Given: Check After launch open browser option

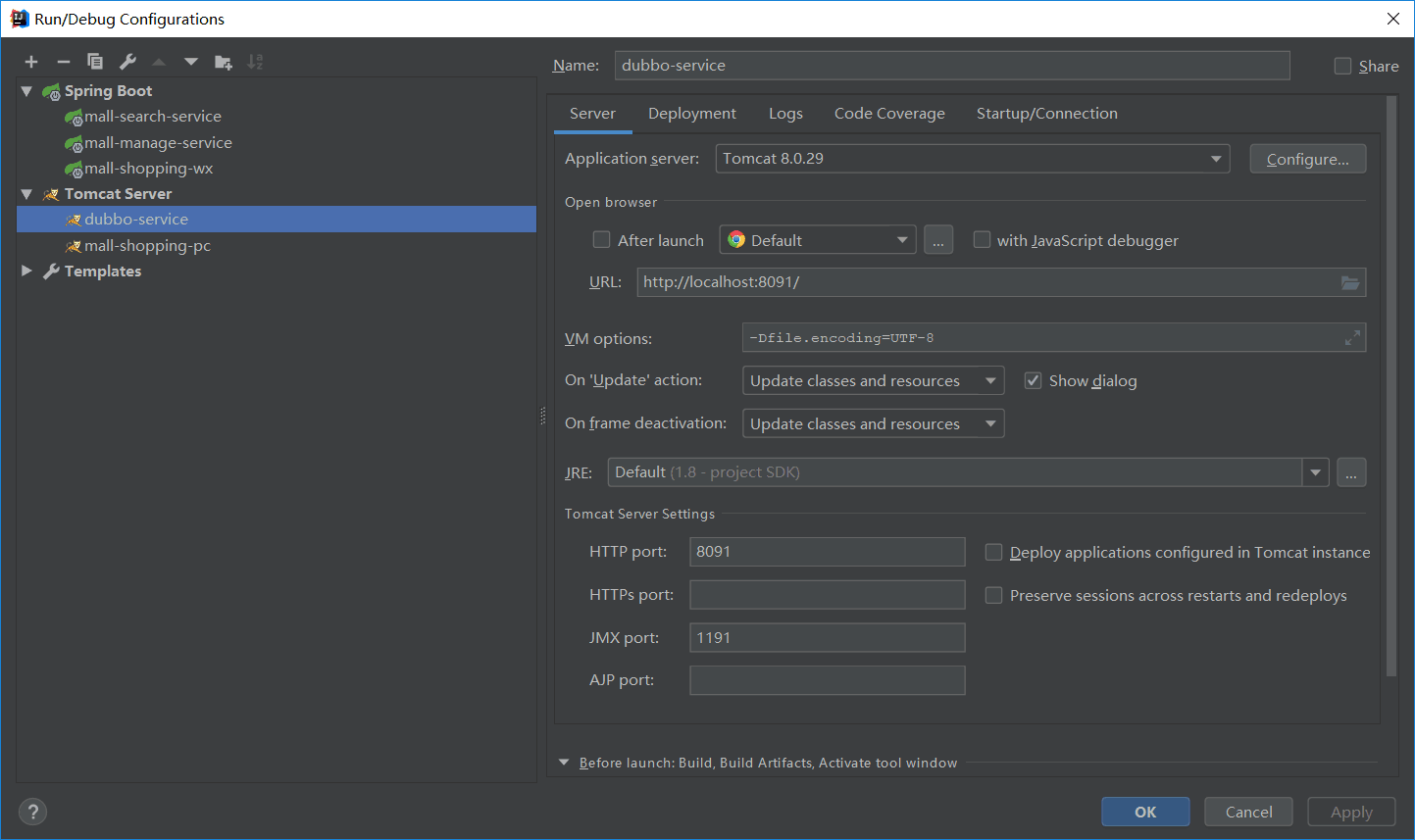Looking at the screenshot, I should point(602,240).
